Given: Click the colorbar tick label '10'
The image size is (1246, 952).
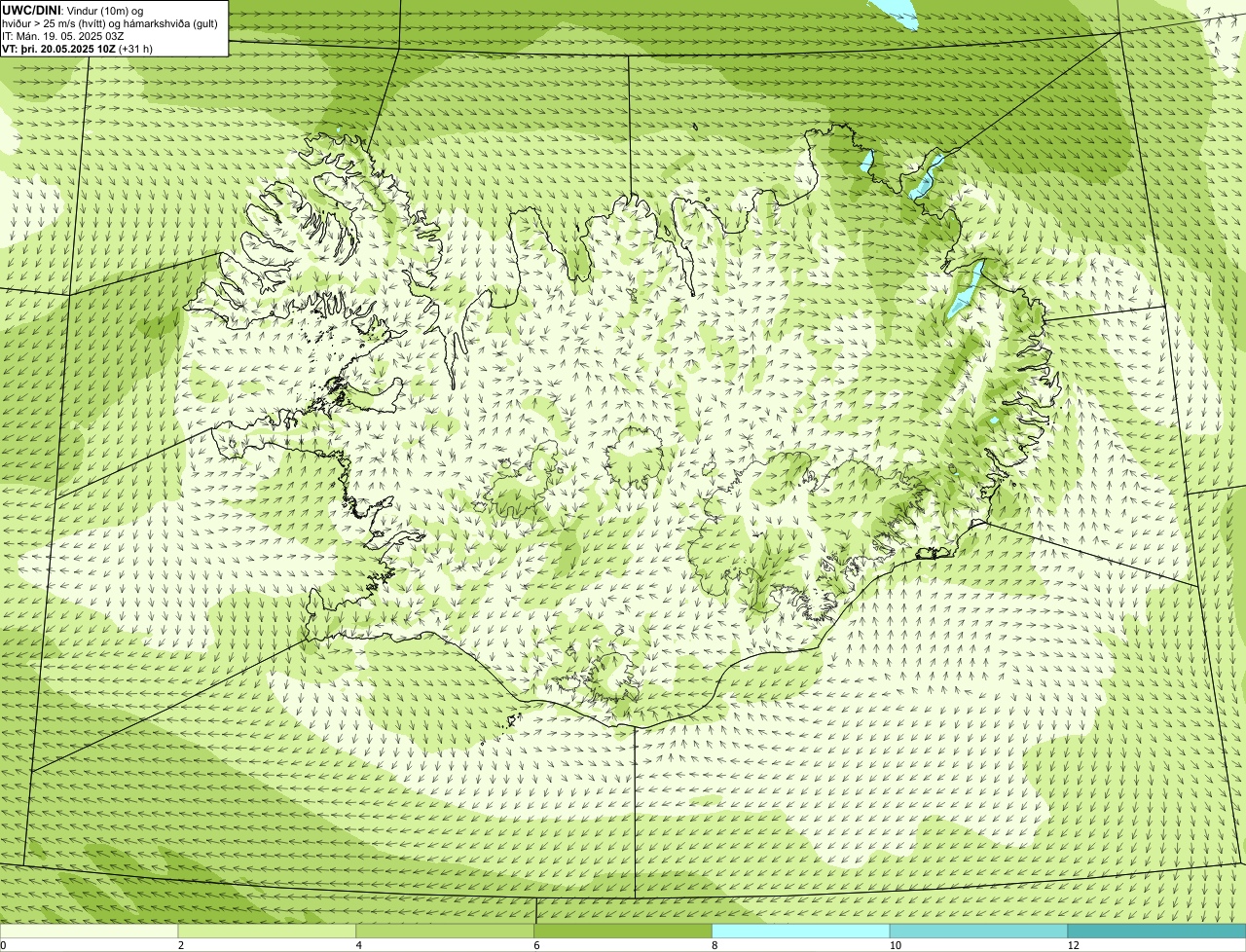Looking at the screenshot, I should point(895,945).
